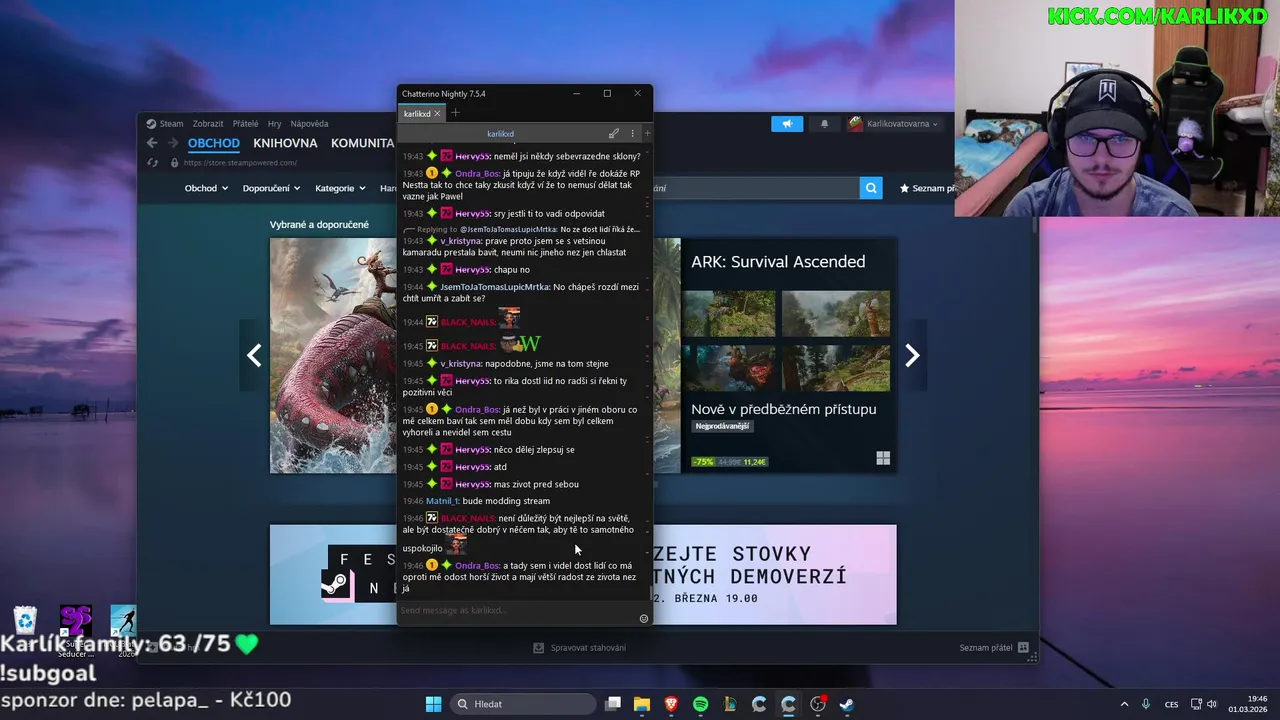Open Brave browser from taskbar
The image size is (1280, 720).
(671, 704)
